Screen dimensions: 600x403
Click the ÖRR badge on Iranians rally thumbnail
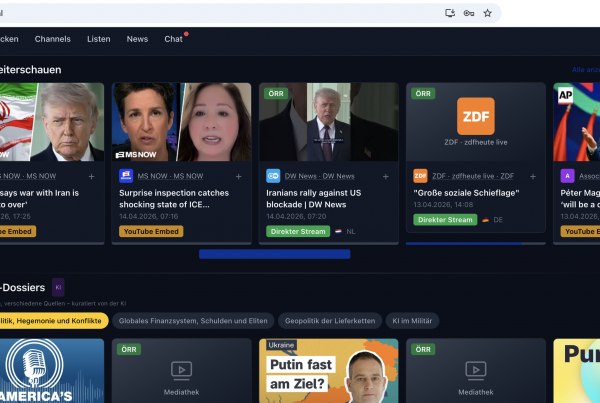[276, 93]
